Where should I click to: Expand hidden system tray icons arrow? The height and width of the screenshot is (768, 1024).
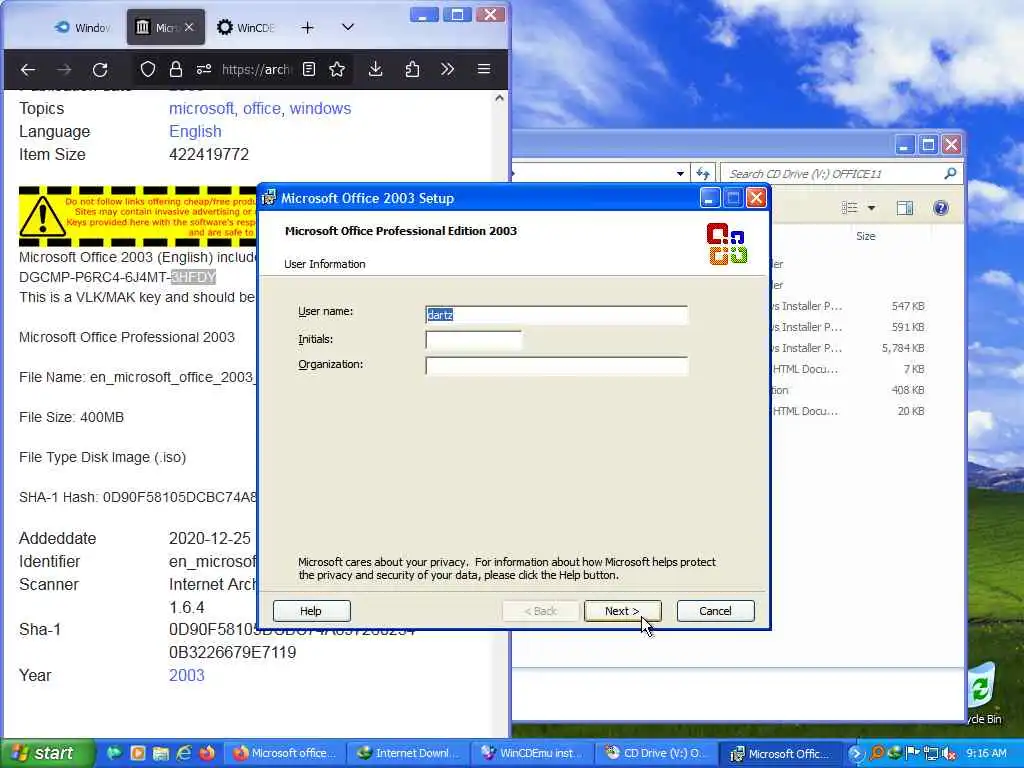click(x=856, y=754)
